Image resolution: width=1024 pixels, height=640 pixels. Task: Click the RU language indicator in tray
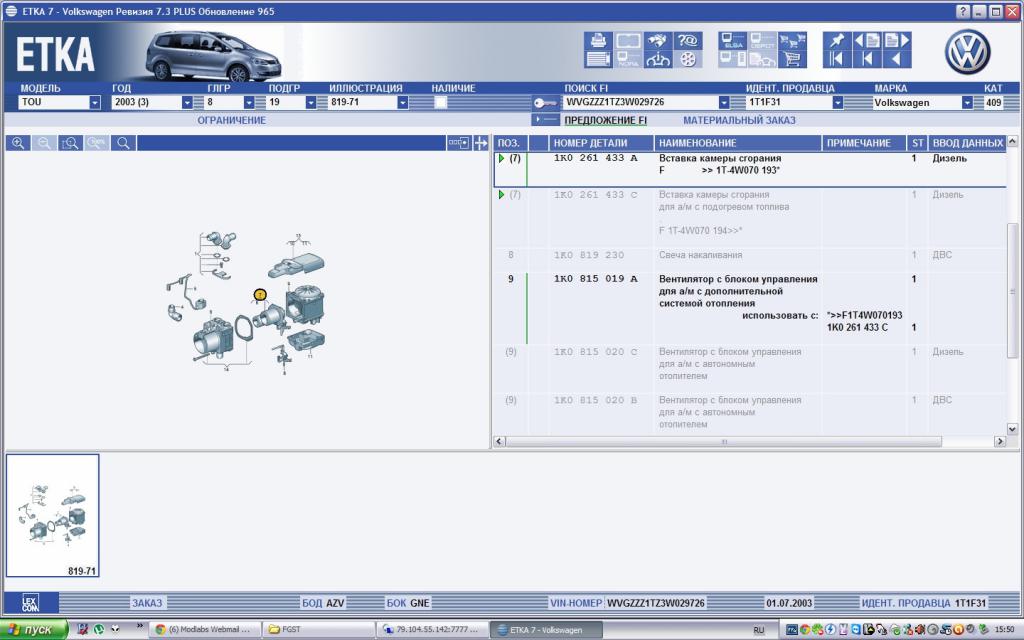758,630
